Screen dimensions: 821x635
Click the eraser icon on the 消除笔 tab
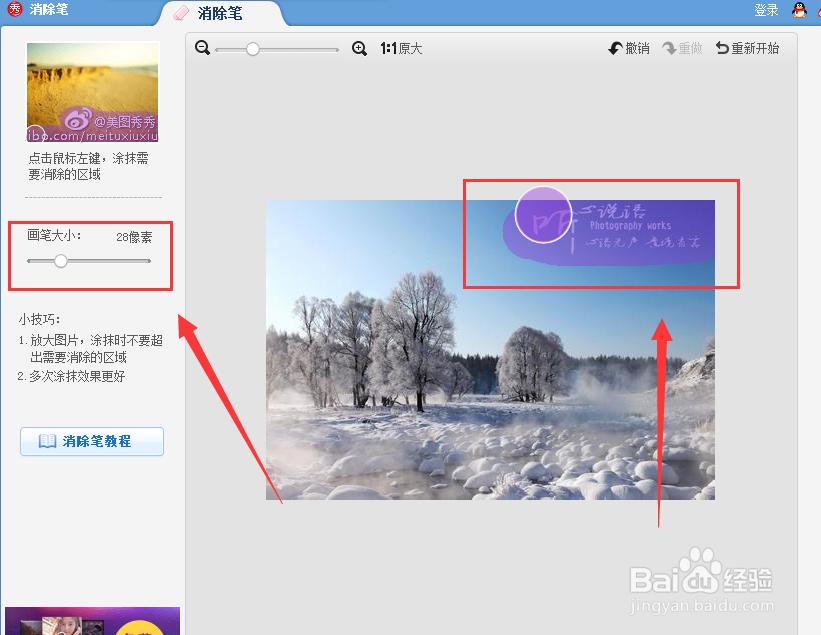coord(182,13)
